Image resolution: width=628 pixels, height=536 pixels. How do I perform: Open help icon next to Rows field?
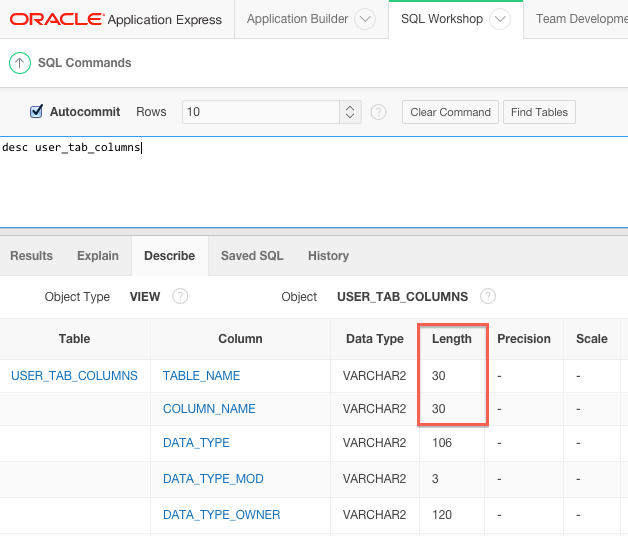tap(378, 112)
